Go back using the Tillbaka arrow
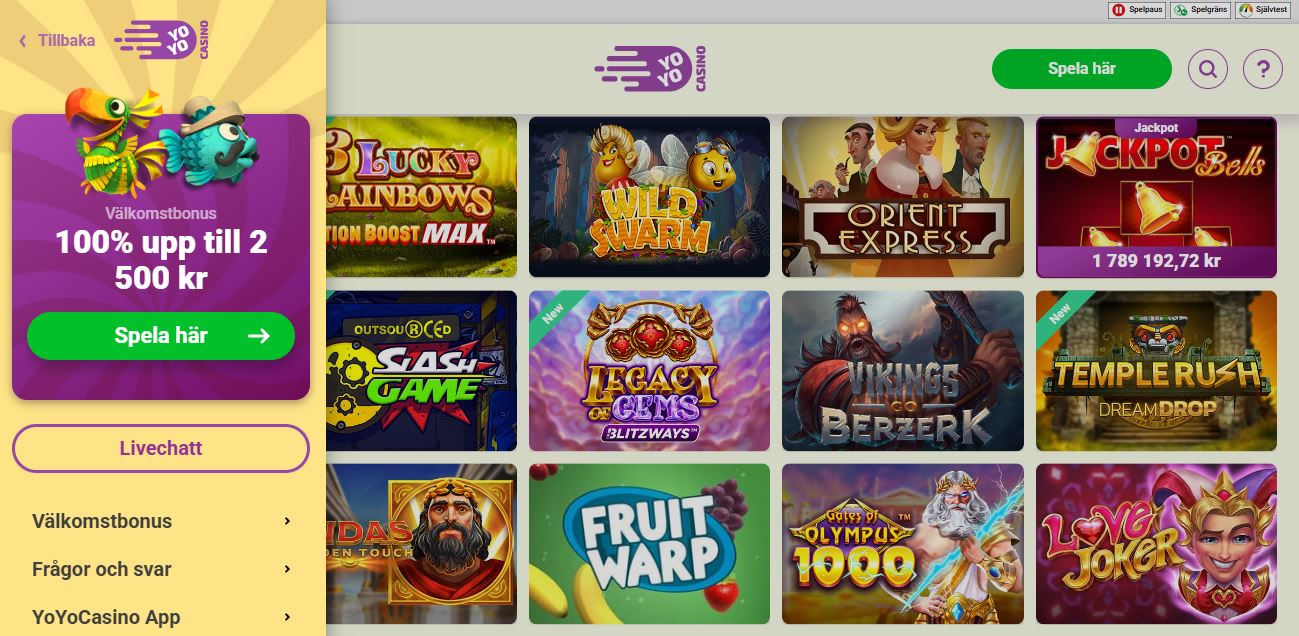Viewport: 1299px width, 636px height. tap(22, 41)
